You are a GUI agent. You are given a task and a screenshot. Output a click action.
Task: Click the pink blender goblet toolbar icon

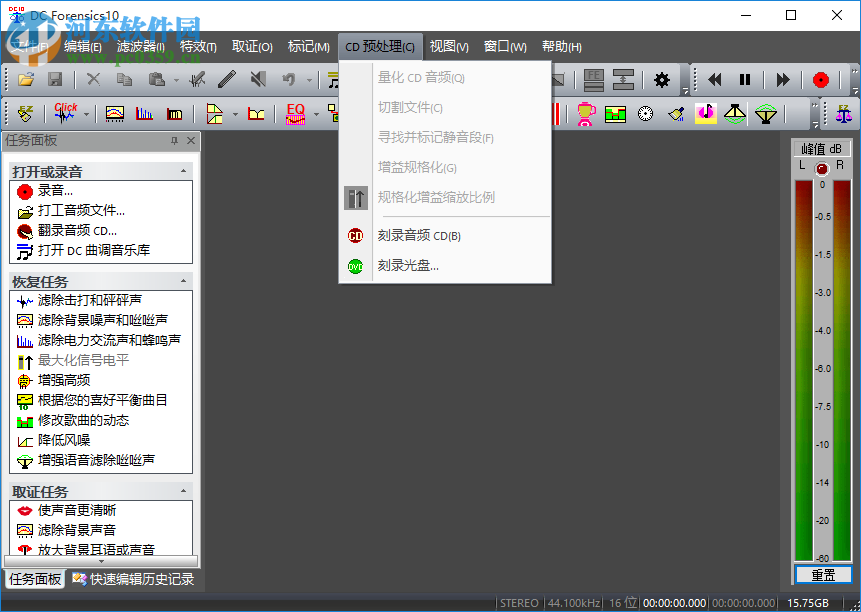pyautogui.click(x=586, y=114)
